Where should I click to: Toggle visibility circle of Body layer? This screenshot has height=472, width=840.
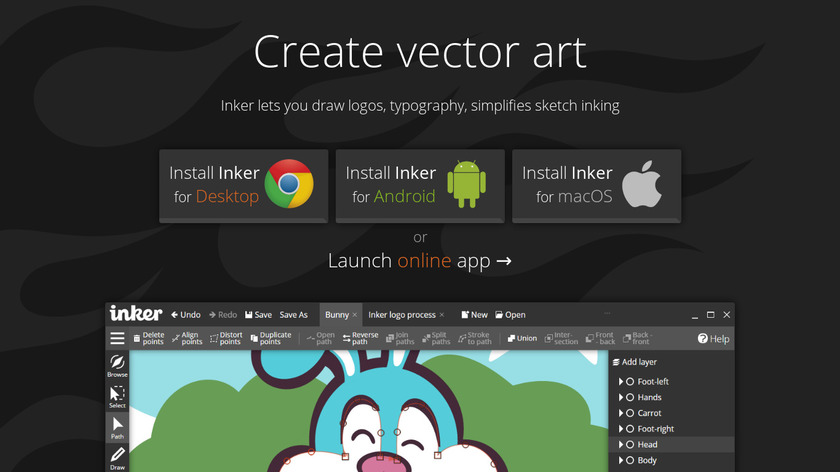[x=630, y=460]
